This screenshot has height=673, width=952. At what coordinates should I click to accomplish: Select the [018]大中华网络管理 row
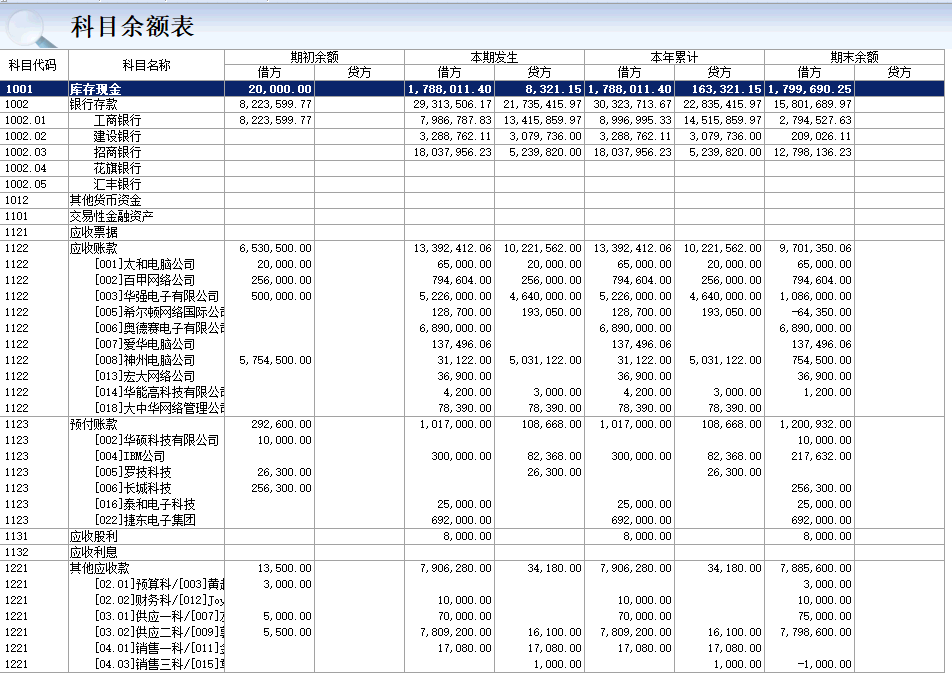(x=472, y=408)
